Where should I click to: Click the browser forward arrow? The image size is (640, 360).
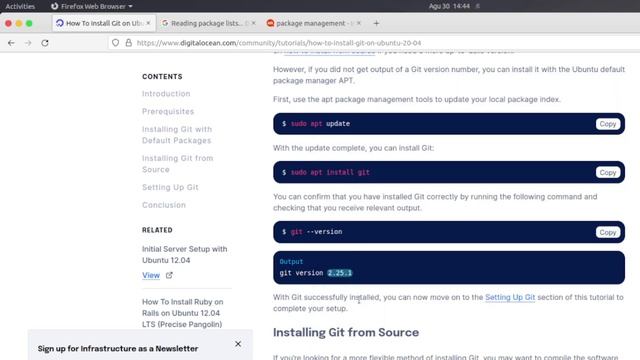(28, 43)
